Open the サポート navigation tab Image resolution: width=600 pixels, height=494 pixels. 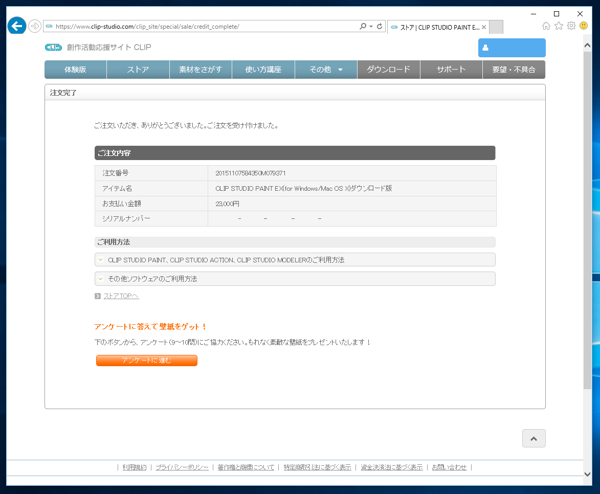pos(451,69)
